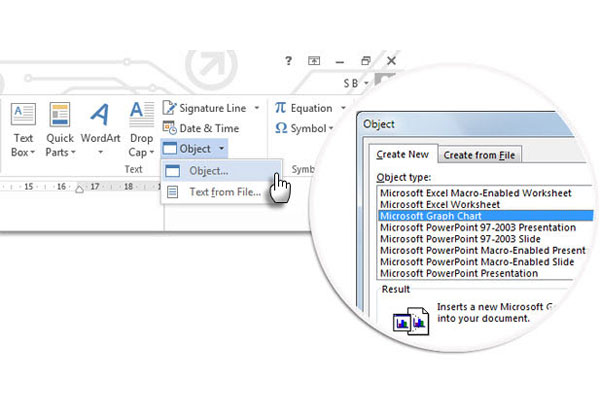Click the Drop Cap icon
The image size is (600, 415).
pos(141,114)
